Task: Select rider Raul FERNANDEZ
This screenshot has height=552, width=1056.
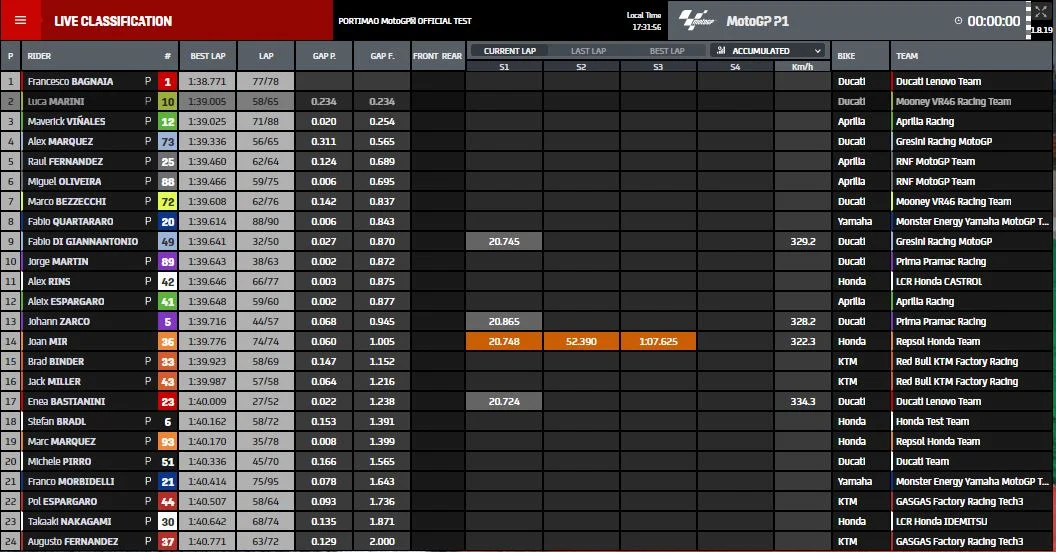Action: pyautogui.click(x=65, y=162)
